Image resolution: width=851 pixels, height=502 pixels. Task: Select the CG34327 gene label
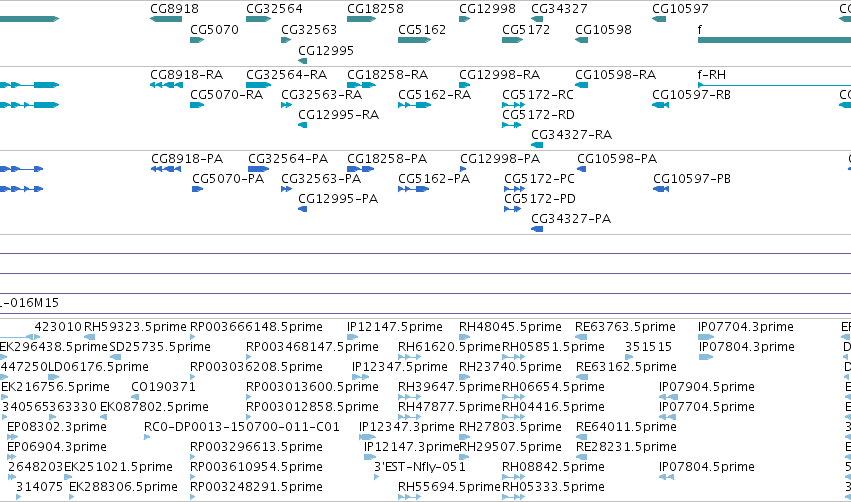click(x=559, y=9)
